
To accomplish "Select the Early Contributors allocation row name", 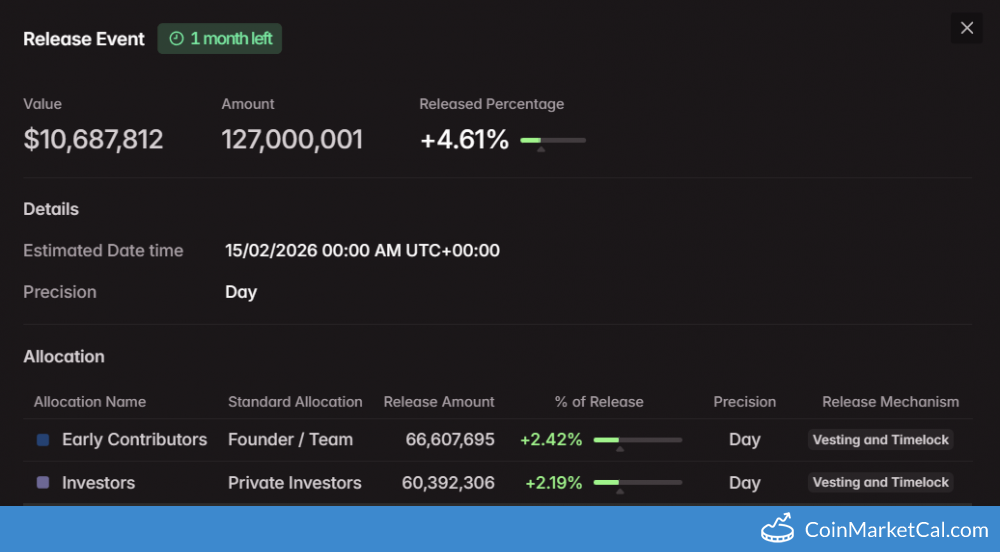I will click(x=134, y=440).
